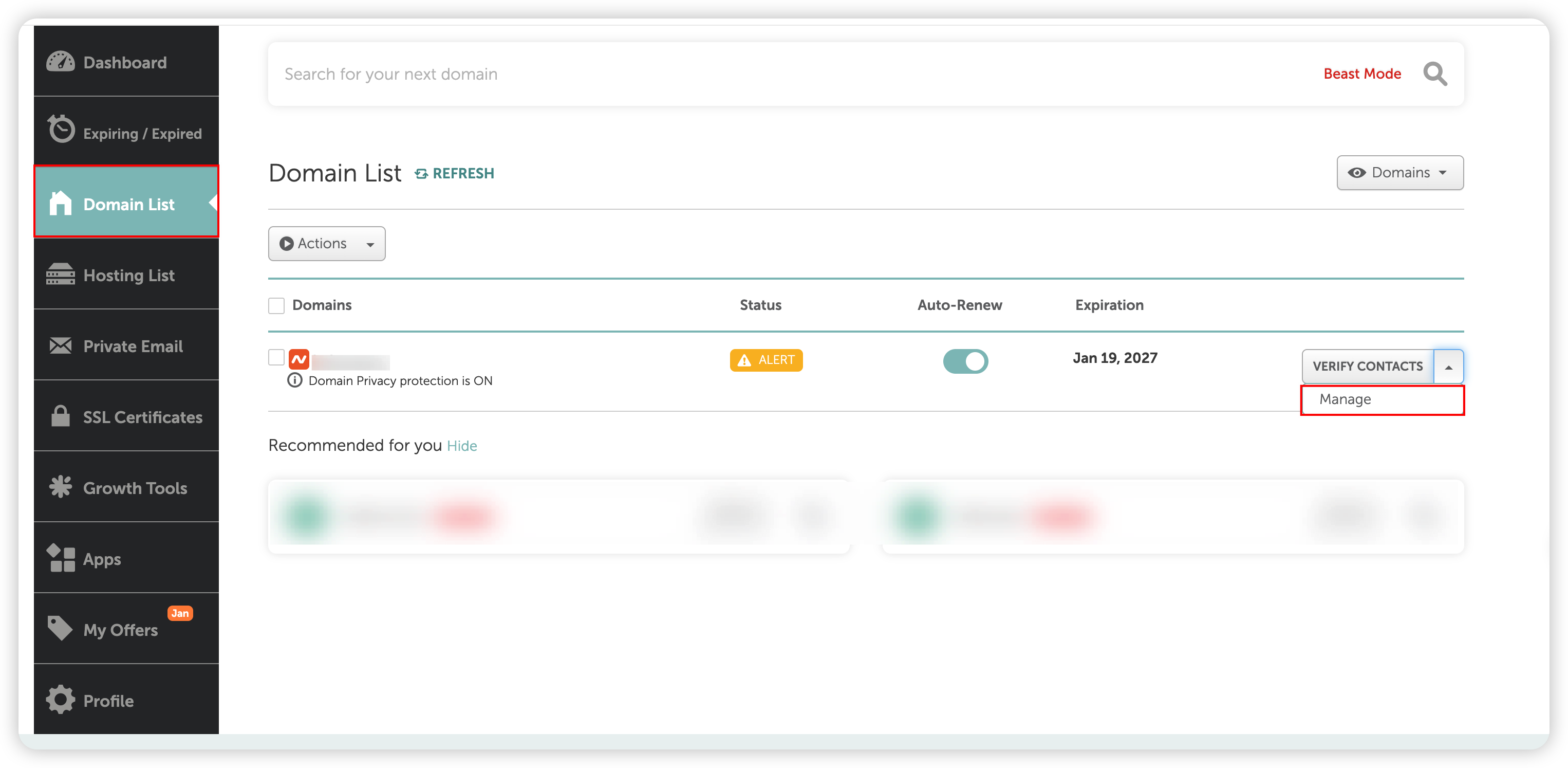This screenshot has height=768, width=1568.
Task: Click the Dashboard speedometer icon
Action: [60, 62]
